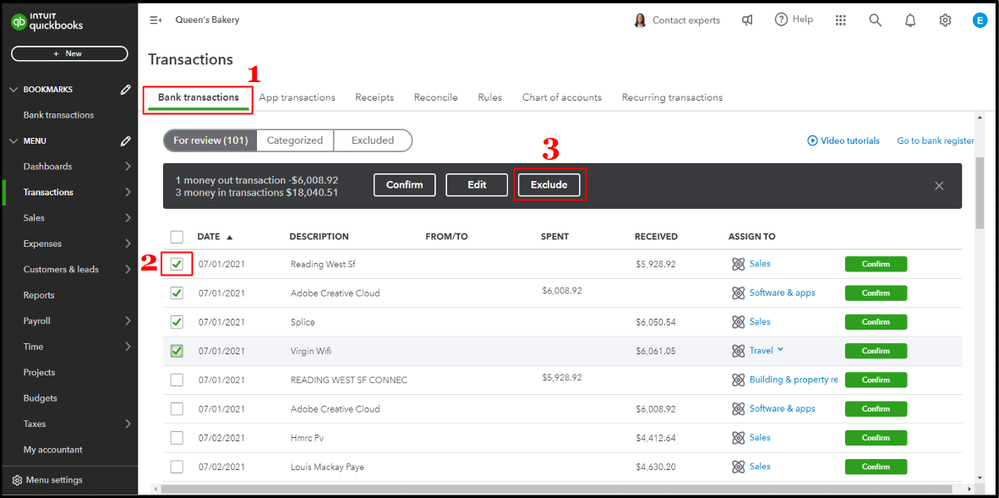999x498 pixels.
Task: Open the user profile avatar E
Action: (x=979, y=20)
